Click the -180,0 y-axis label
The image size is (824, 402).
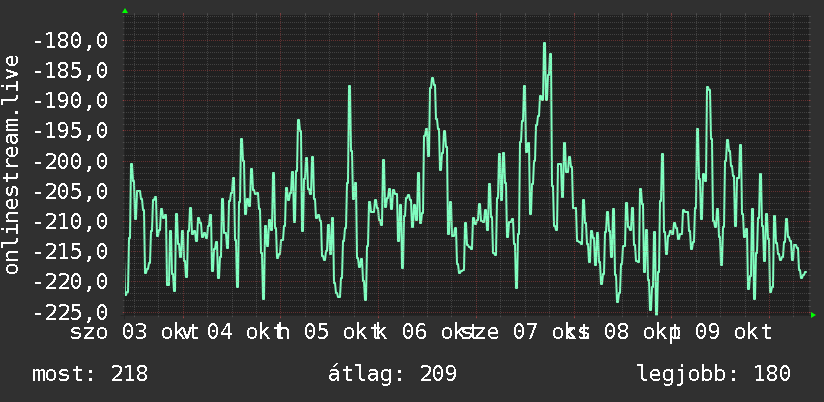(x=70, y=40)
